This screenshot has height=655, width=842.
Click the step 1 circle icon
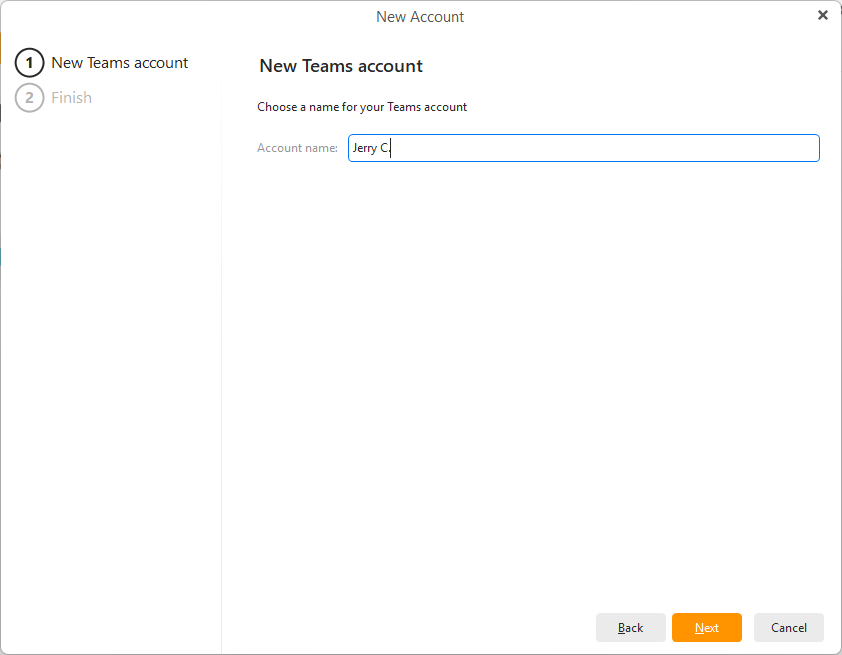(30, 63)
